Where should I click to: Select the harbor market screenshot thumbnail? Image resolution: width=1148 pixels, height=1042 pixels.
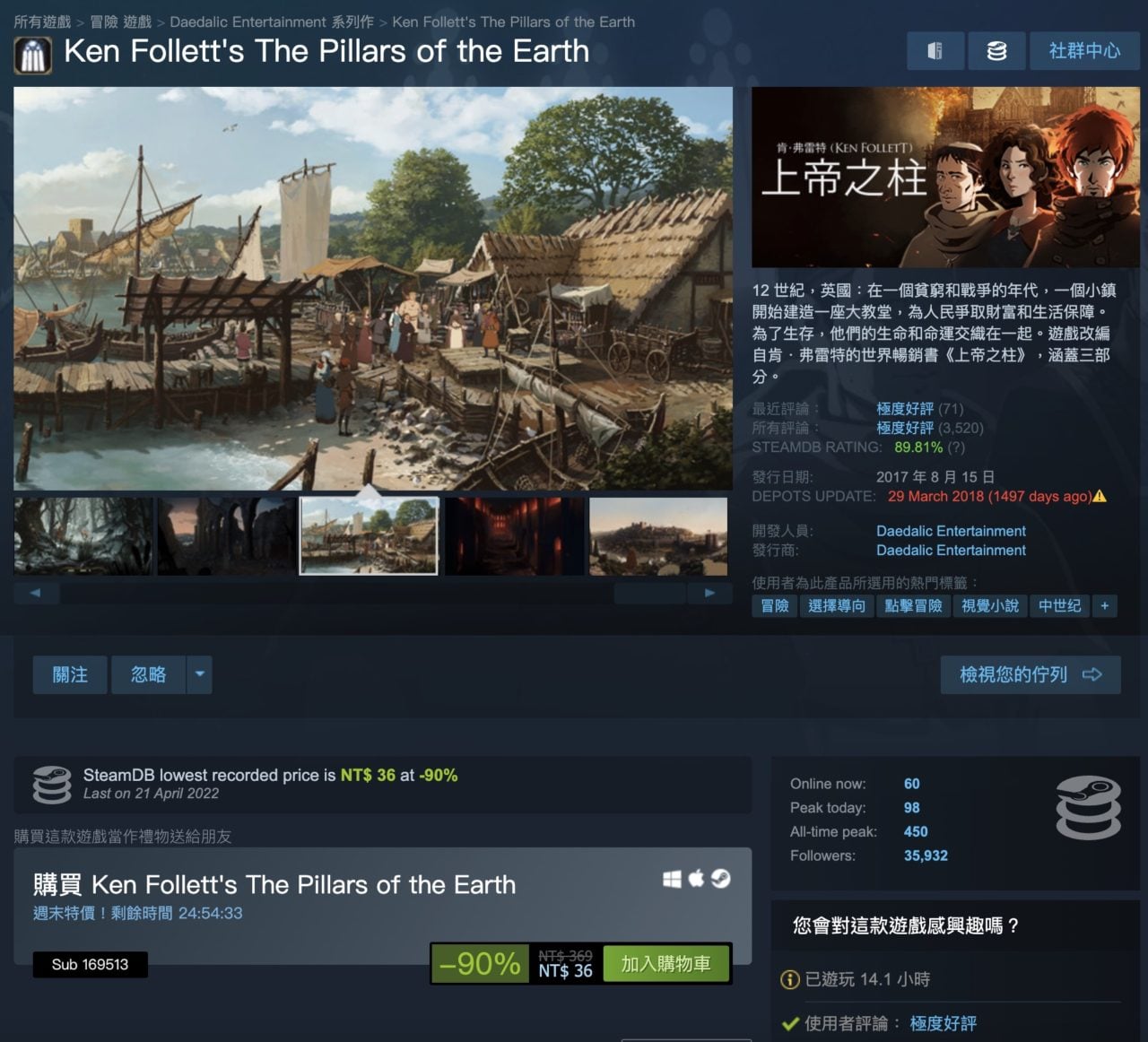click(x=369, y=536)
